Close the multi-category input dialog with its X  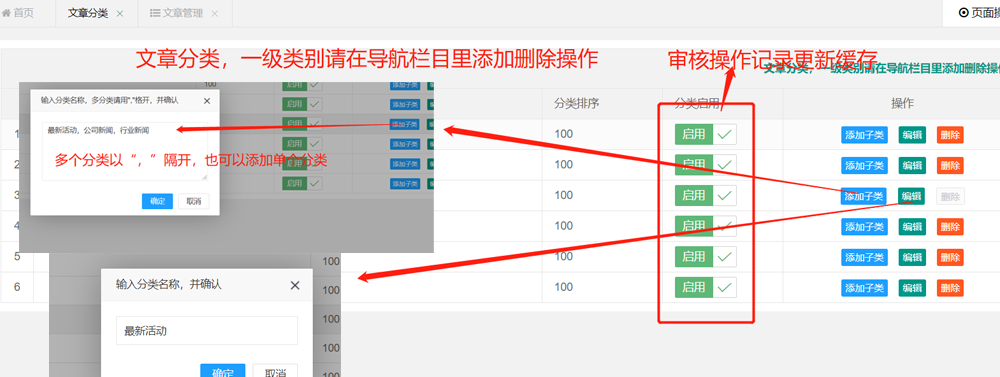(x=207, y=100)
